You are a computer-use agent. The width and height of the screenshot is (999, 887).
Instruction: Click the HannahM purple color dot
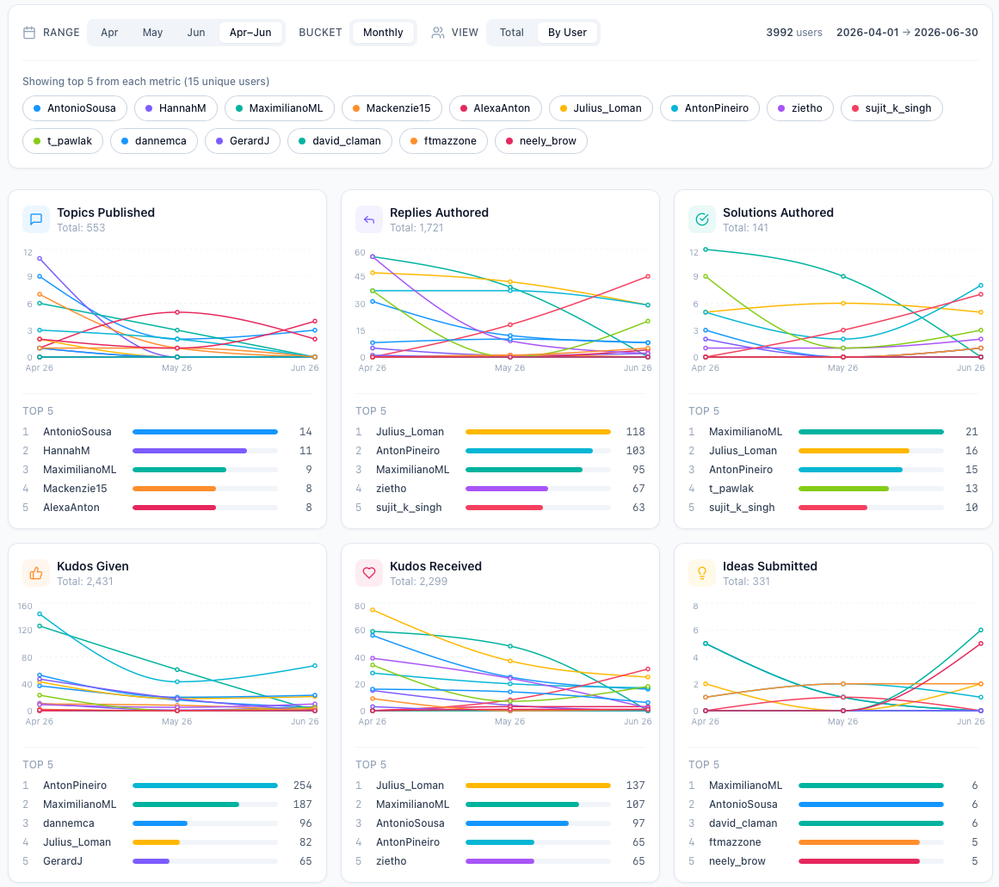click(148, 108)
